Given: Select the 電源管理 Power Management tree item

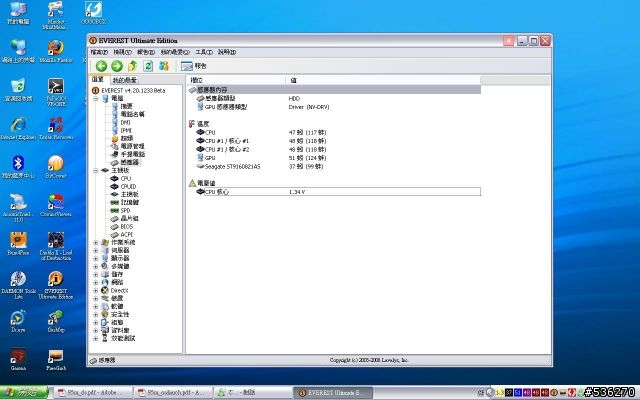Looking at the screenshot, I should point(133,147).
